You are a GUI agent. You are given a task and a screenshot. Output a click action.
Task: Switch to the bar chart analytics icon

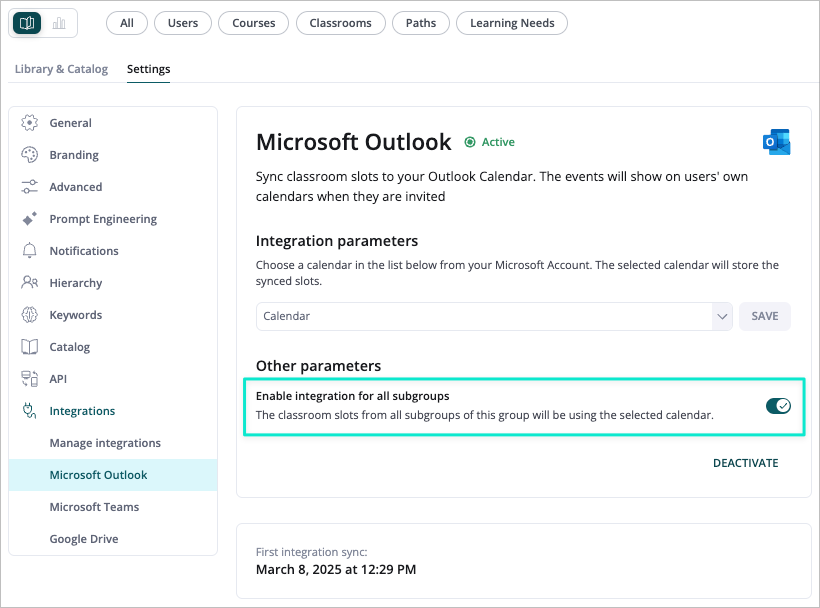point(59,22)
